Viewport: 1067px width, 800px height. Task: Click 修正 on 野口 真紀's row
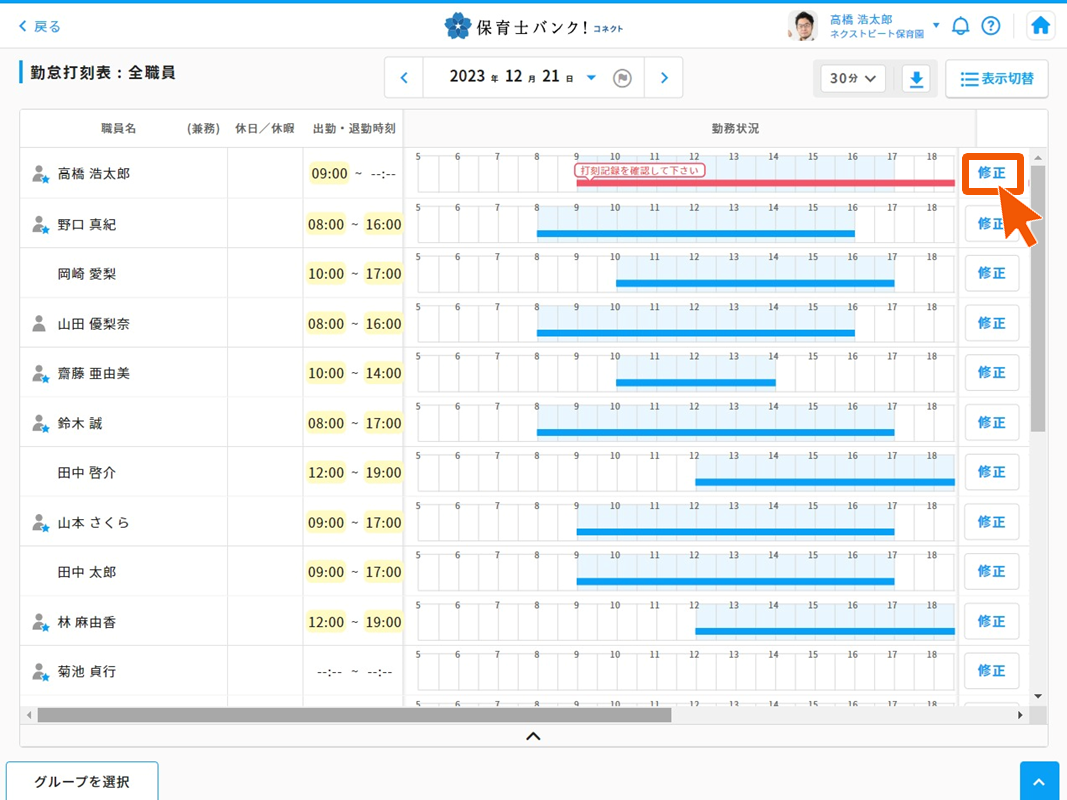pyautogui.click(x=992, y=223)
